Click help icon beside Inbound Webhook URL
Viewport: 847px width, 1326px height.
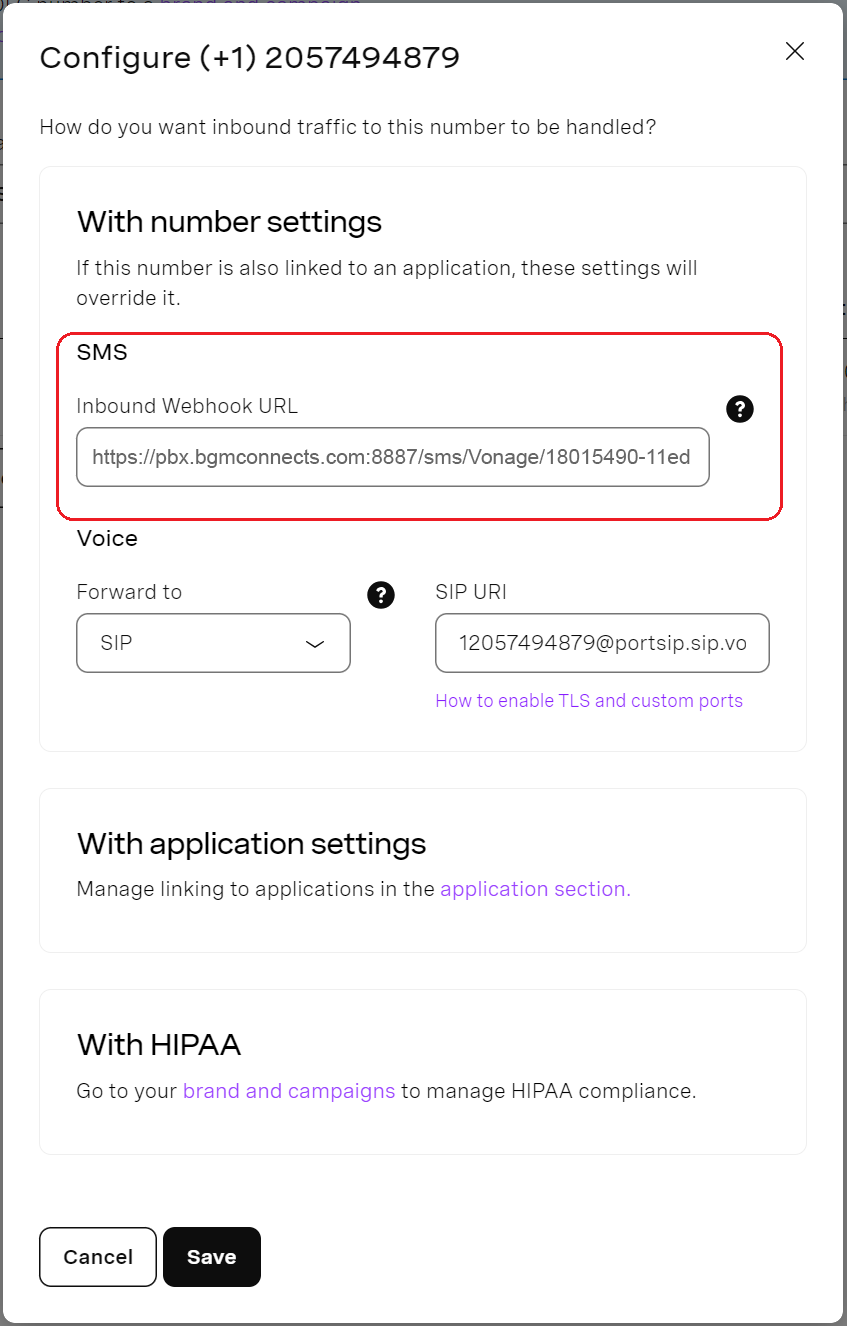739,408
